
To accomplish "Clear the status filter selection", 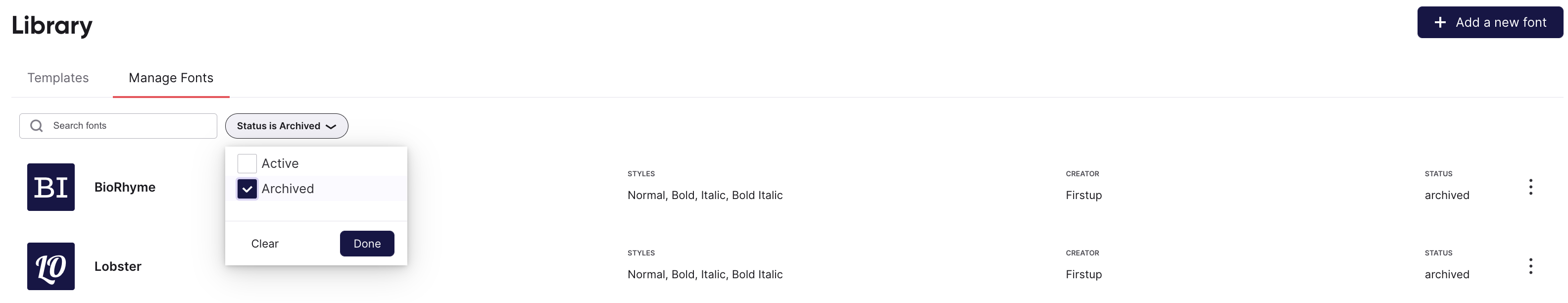I will coord(265,244).
